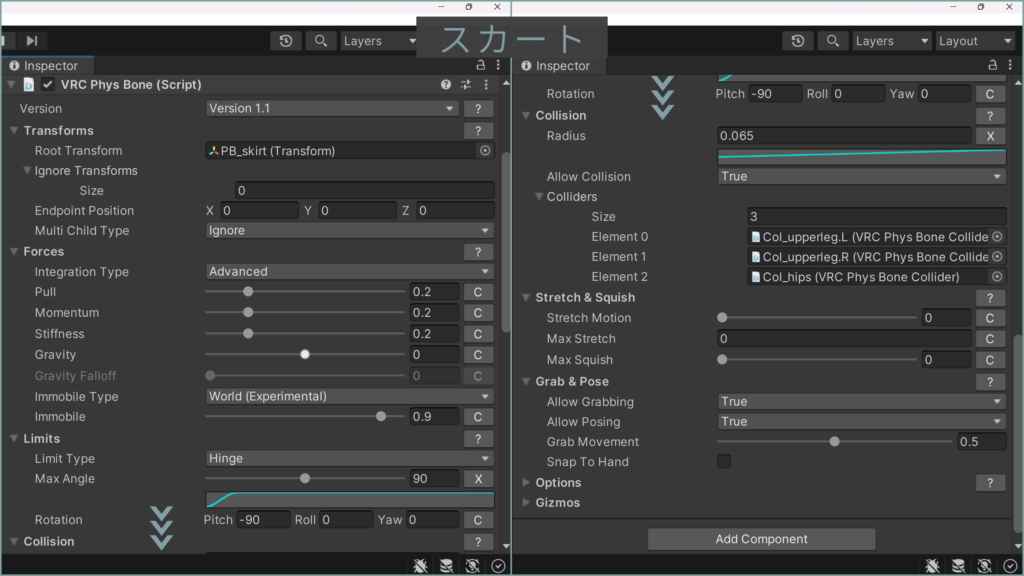Click the X button beside Radius

pos(989,136)
